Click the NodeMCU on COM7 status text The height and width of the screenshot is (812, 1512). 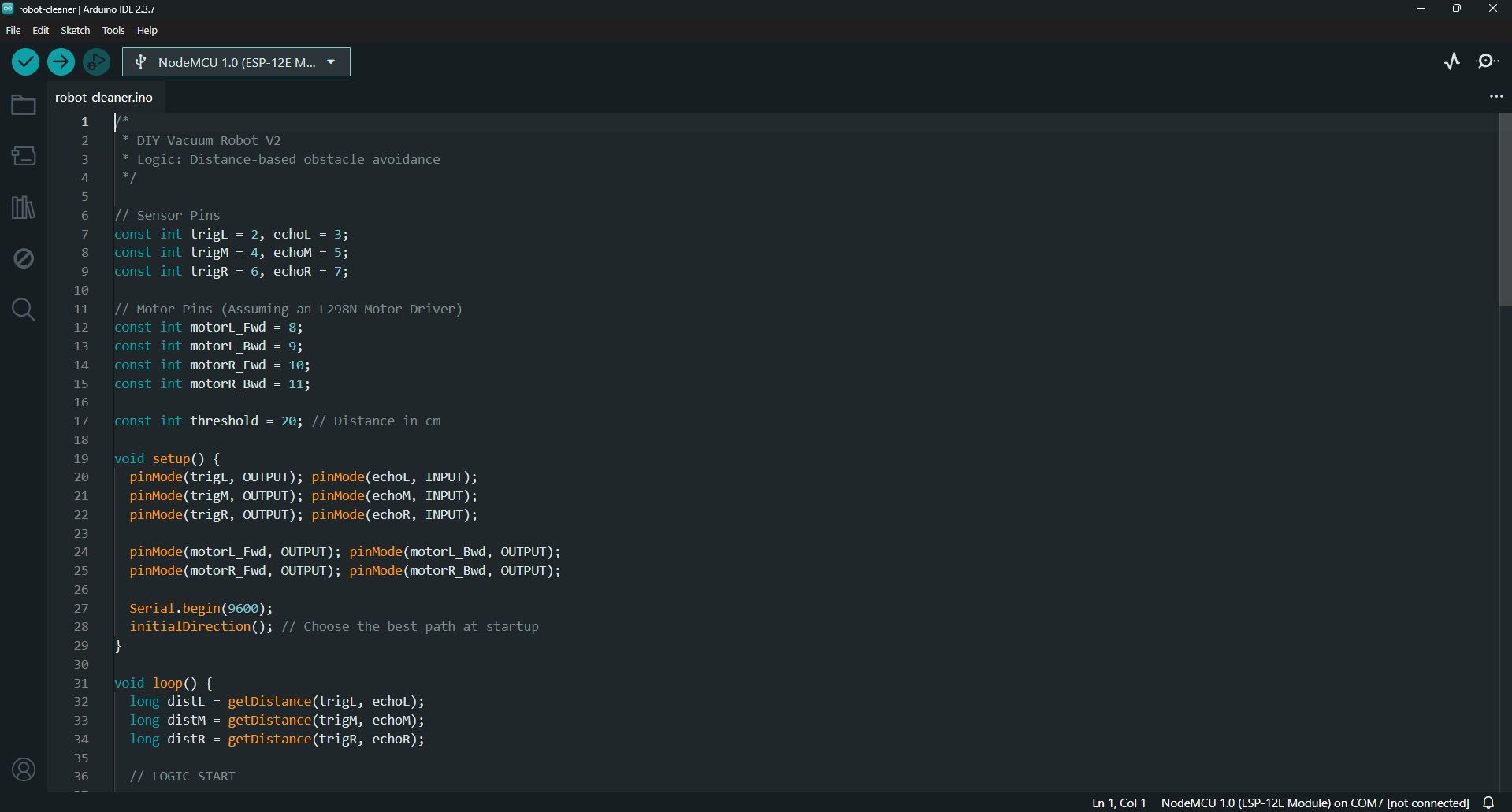[x=1314, y=803]
